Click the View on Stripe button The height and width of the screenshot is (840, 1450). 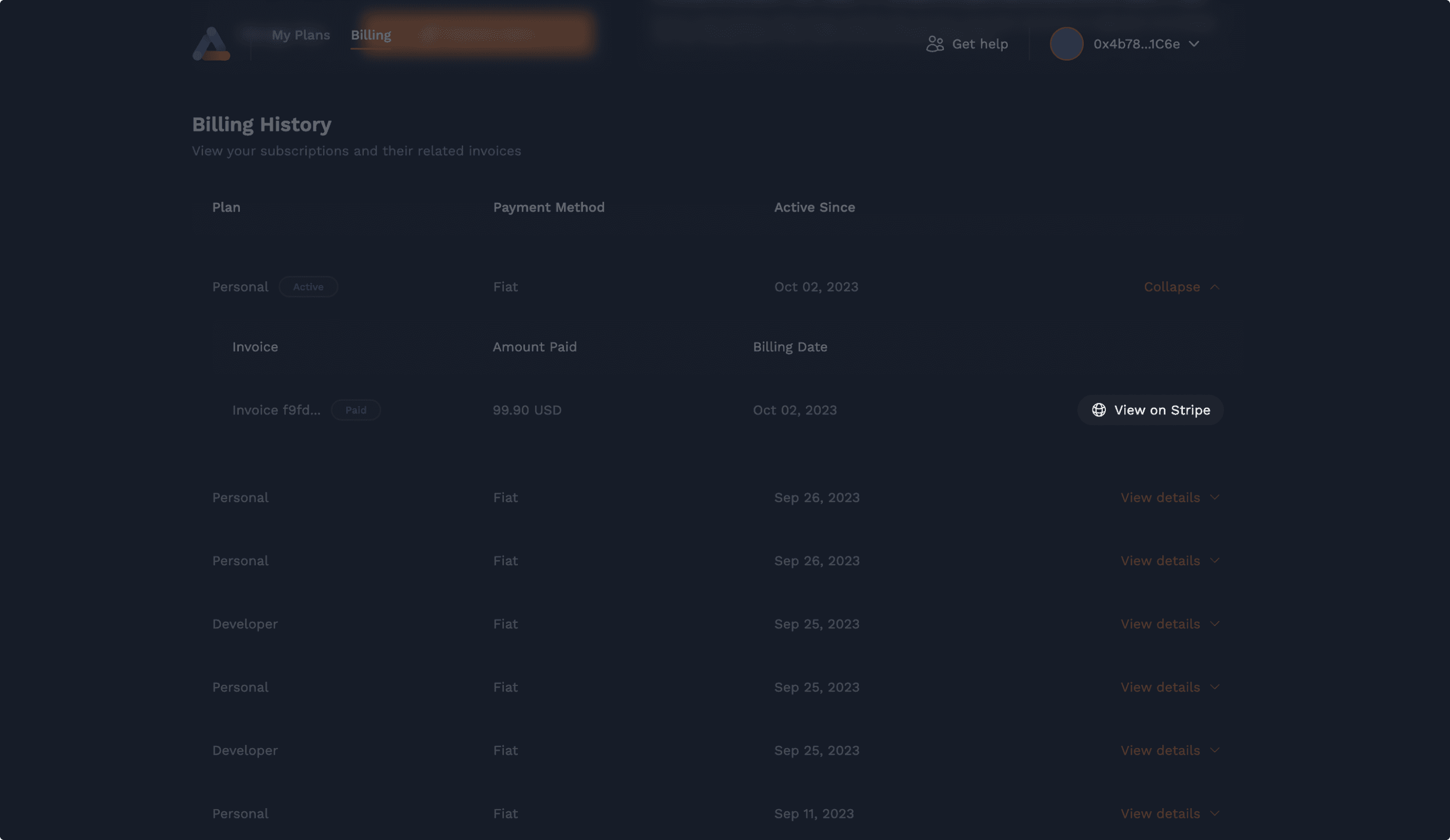point(1150,410)
